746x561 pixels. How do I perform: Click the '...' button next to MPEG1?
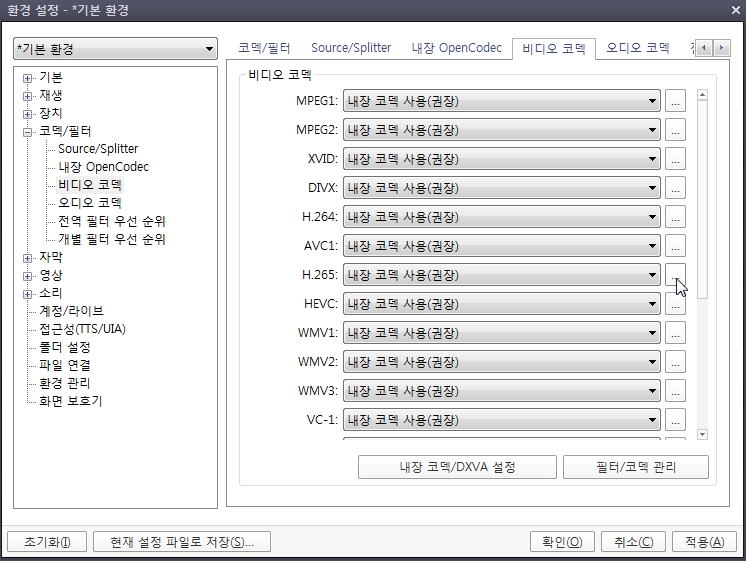[675, 101]
